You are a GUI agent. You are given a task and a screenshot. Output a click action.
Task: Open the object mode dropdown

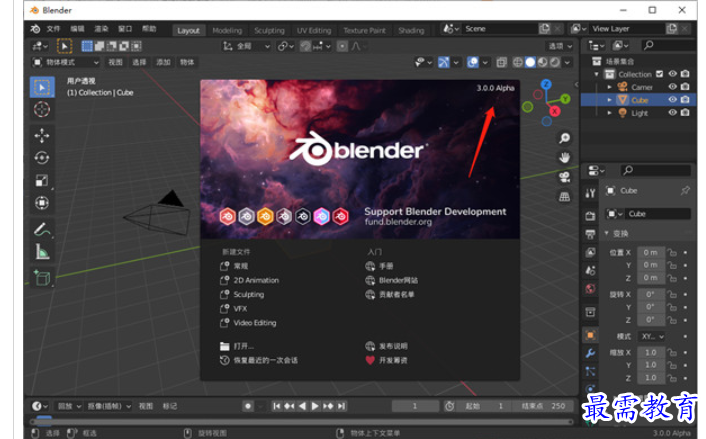pyautogui.click(x=65, y=62)
